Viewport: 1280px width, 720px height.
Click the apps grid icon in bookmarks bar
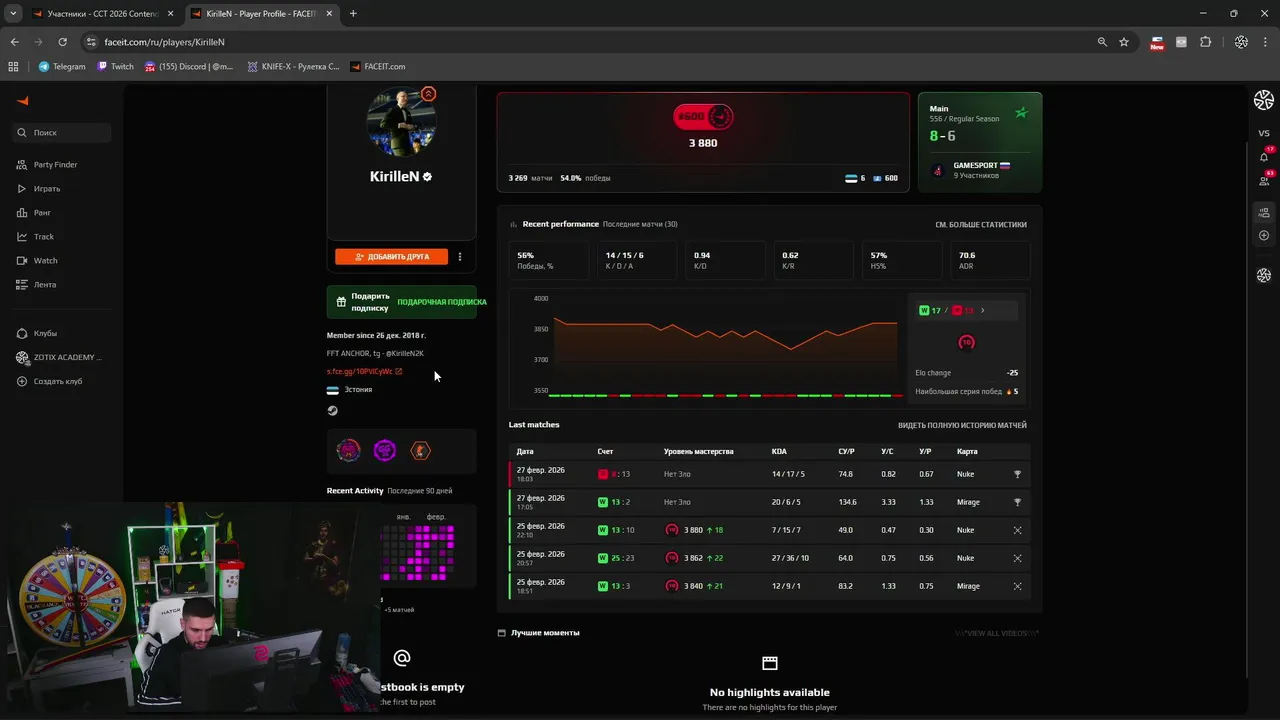pos(13,66)
